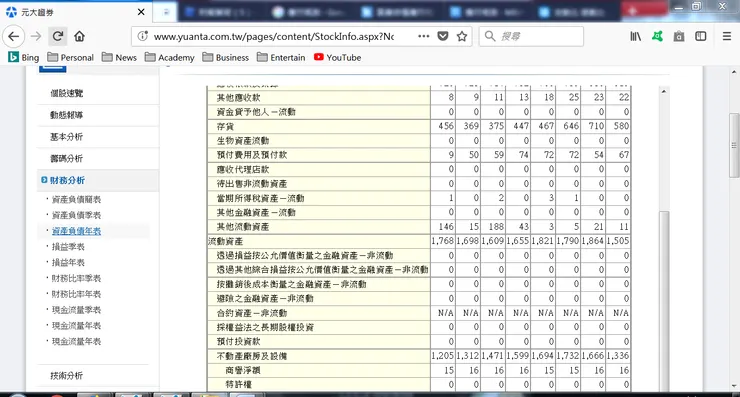
Task: Click the page scrollbar up arrow
Action: (734, 72)
